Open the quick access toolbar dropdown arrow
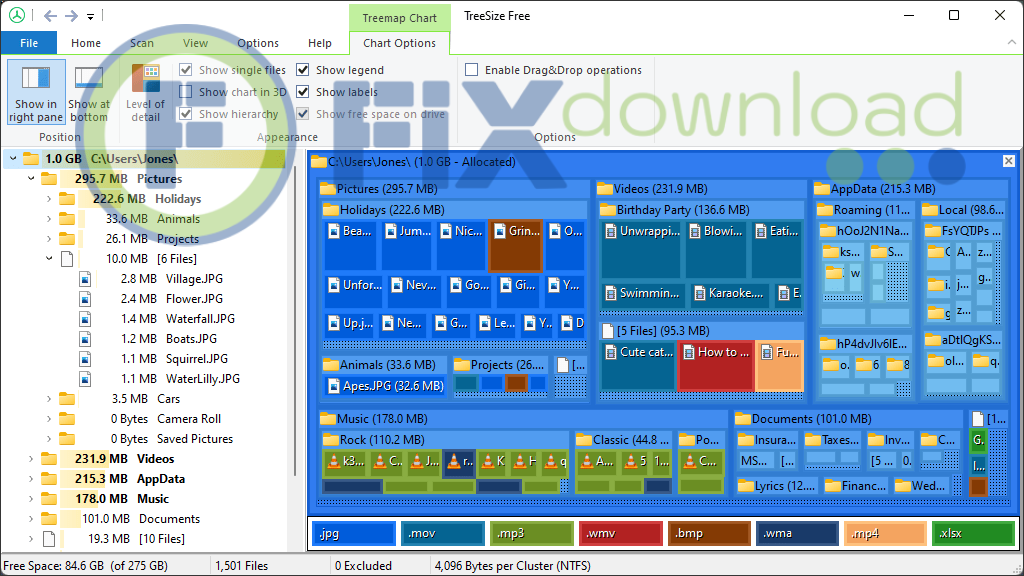 coord(91,17)
